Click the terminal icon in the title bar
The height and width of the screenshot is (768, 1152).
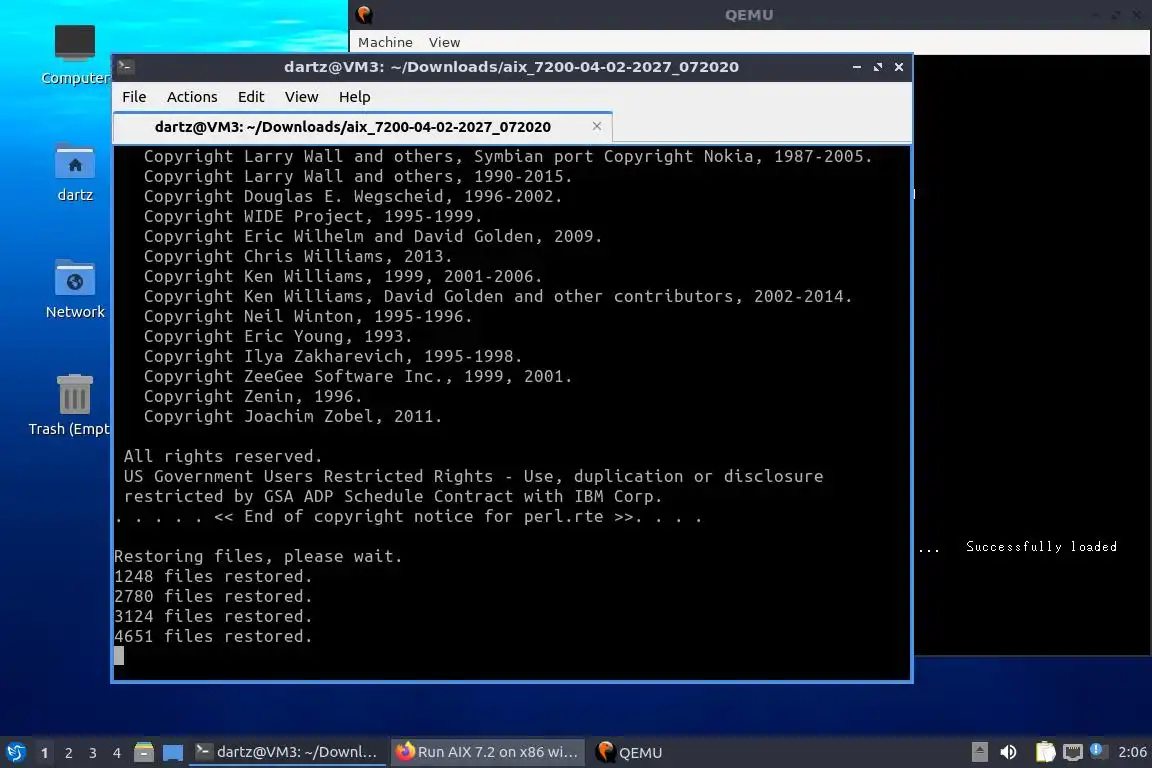click(125, 67)
